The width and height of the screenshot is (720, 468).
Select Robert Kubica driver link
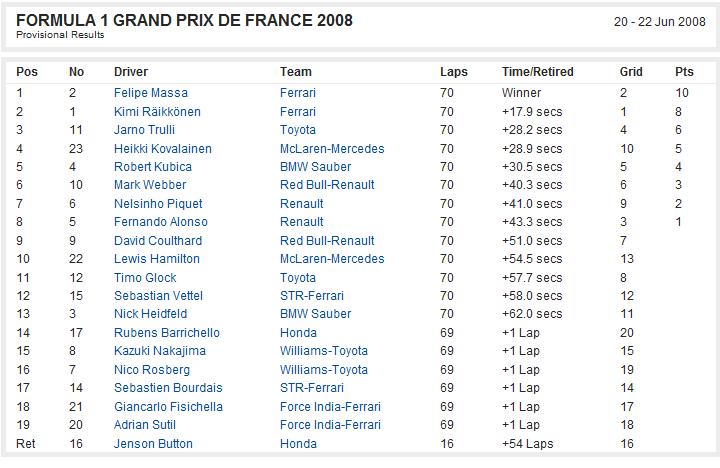[x=152, y=167]
